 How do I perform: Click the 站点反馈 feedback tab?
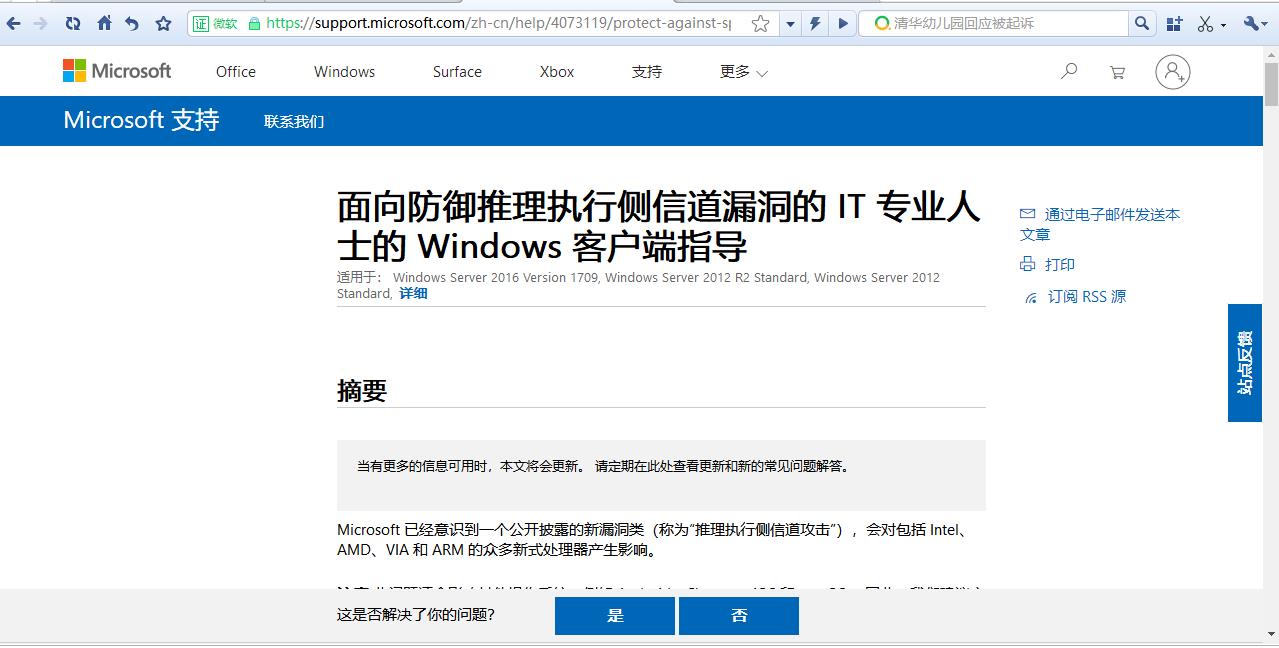click(x=1244, y=364)
